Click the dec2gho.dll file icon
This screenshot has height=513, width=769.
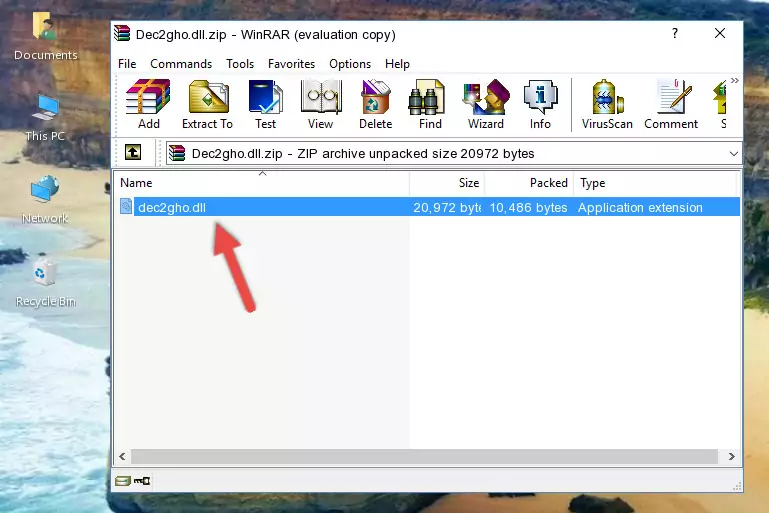tap(126, 206)
